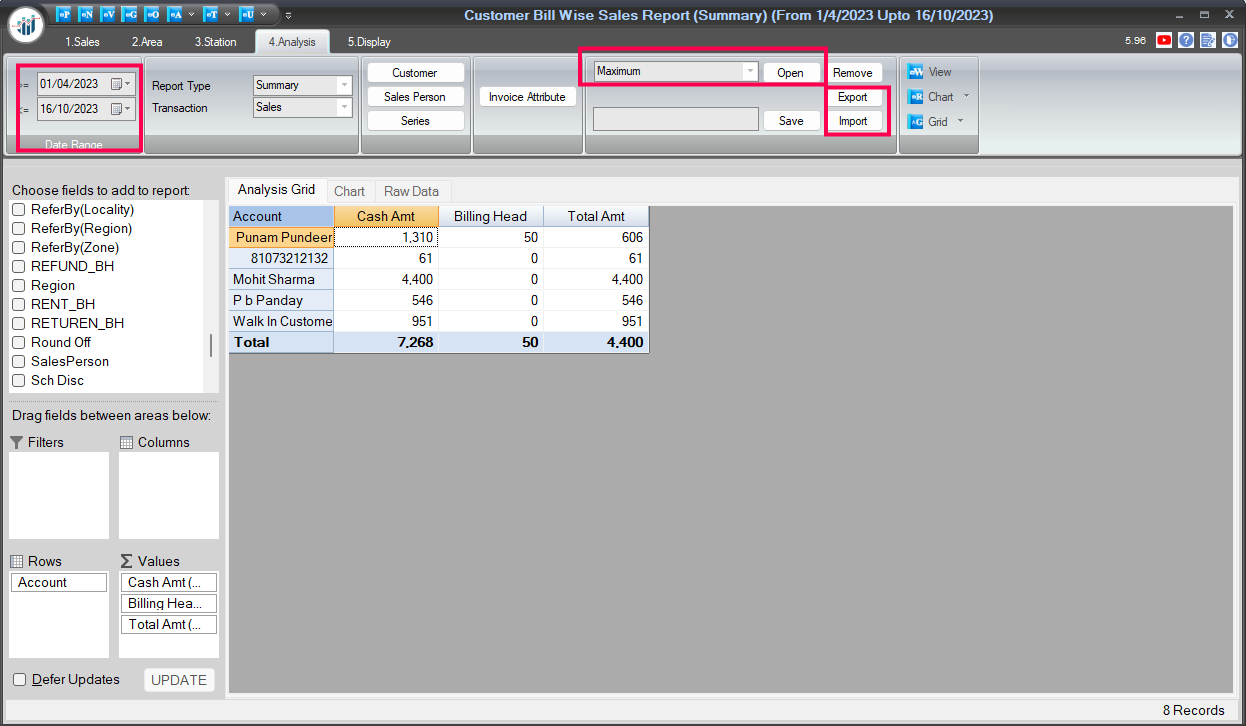Click the T quick access icon
This screenshot has width=1246, height=726.
pos(210,15)
